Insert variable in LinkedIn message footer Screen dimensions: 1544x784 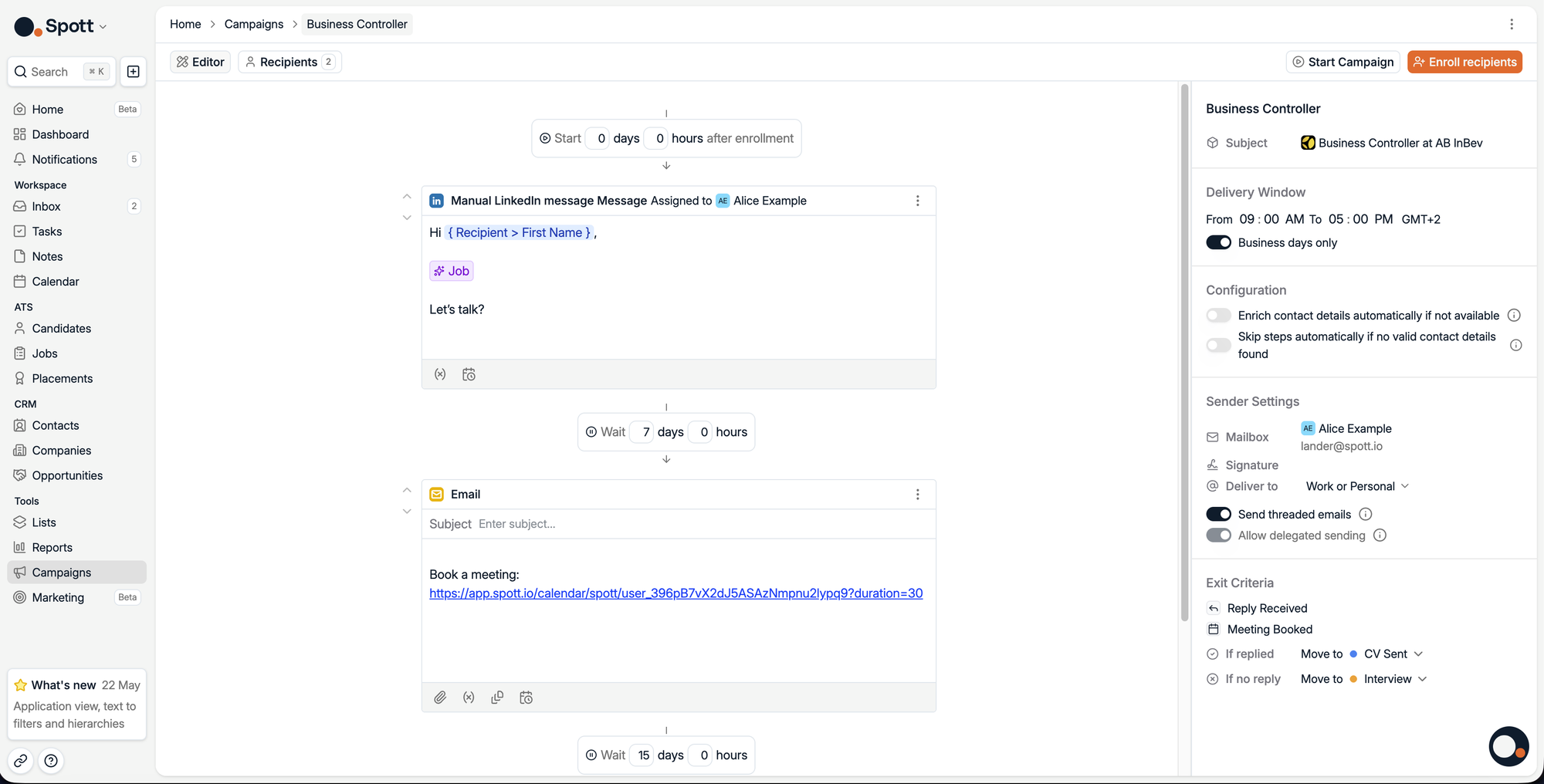click(440, 374)
